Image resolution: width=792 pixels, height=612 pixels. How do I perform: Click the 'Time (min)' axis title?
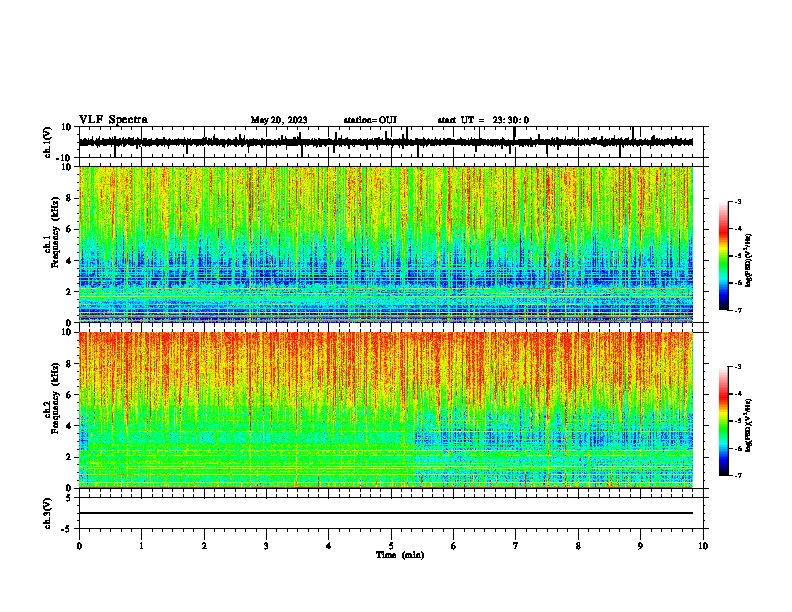click(x=400, y=555)
